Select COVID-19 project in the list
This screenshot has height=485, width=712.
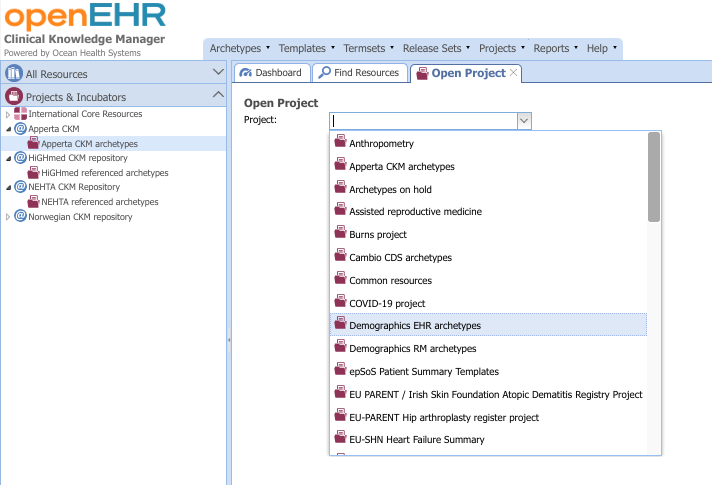point(488,303)
